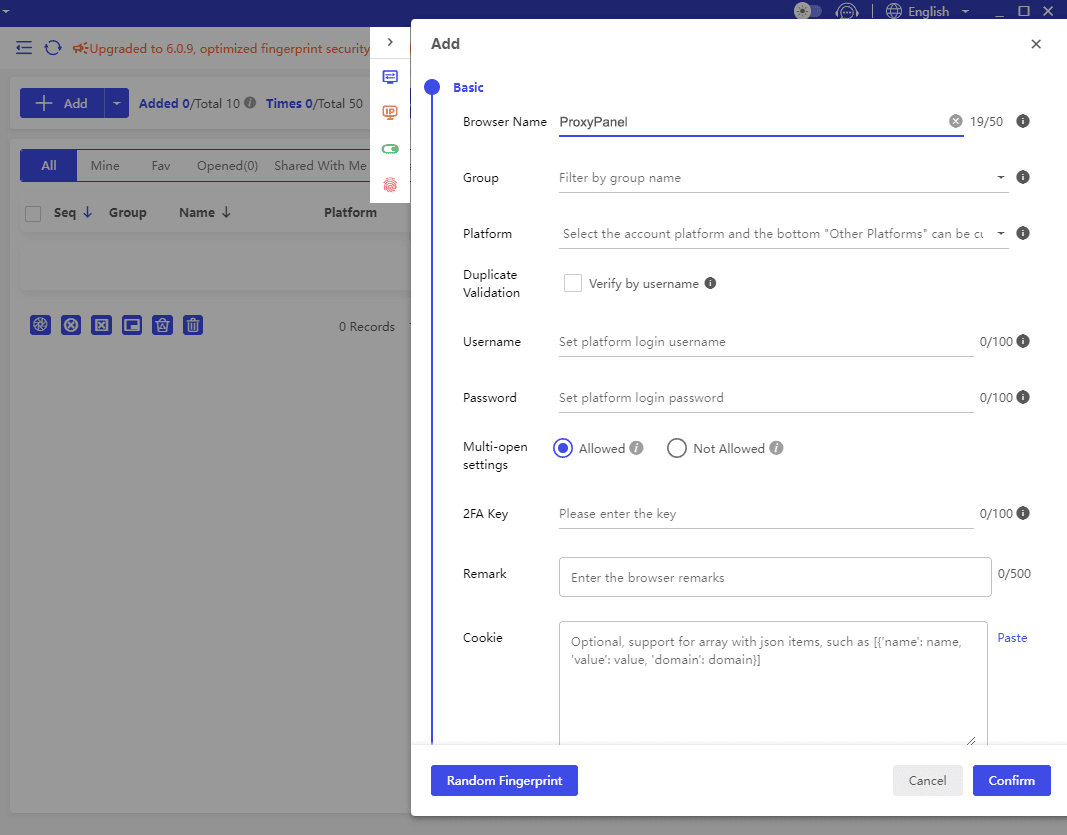Switch to the Mine tab
This screenshot has width=1067, height=835.
click(105, 166)
